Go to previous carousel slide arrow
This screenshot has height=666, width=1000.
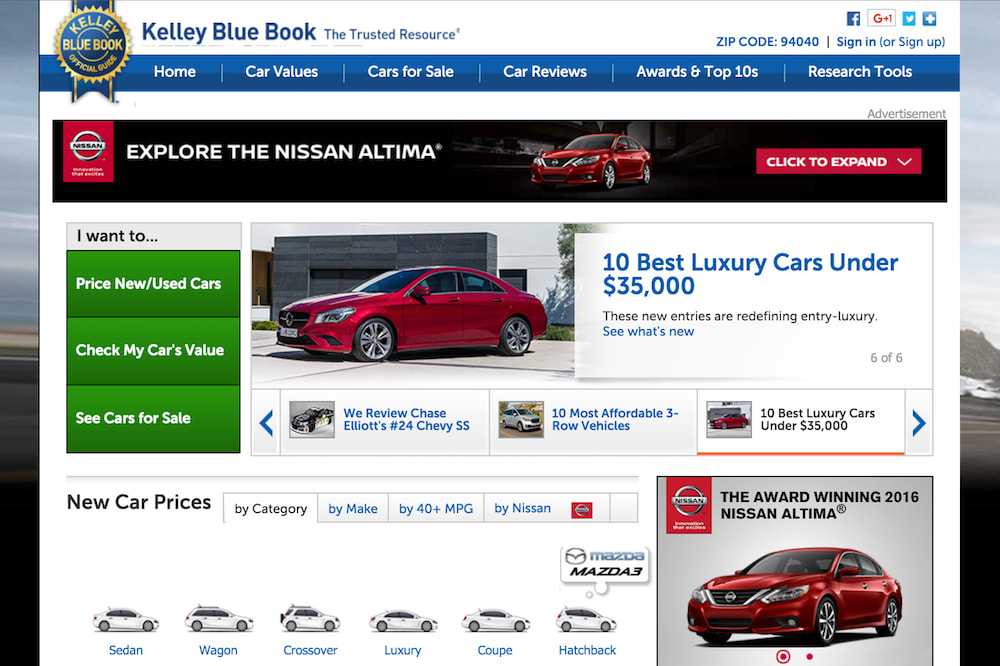[x=266, y=423]
